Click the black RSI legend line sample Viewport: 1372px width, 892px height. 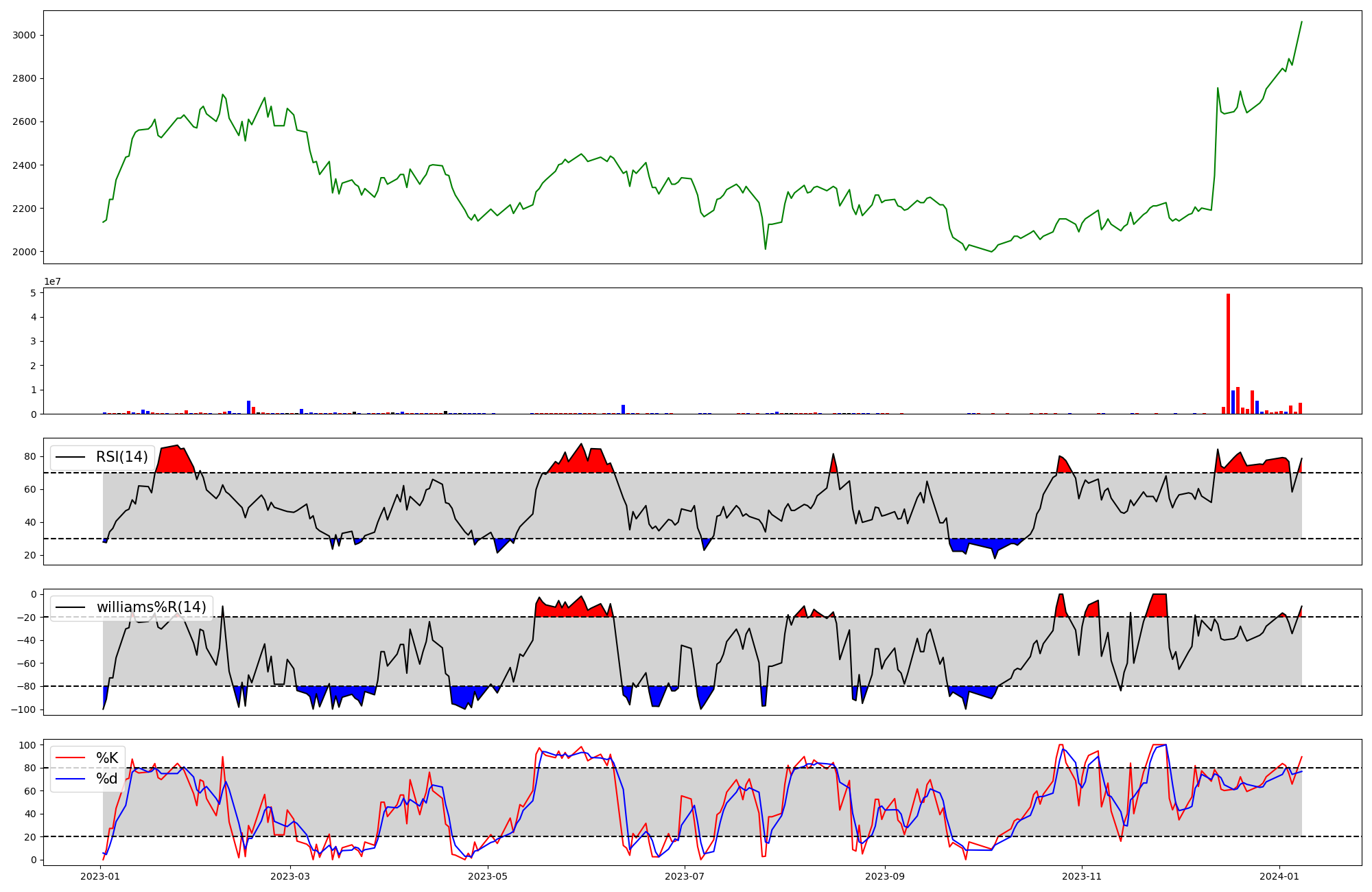coord(71,457)
